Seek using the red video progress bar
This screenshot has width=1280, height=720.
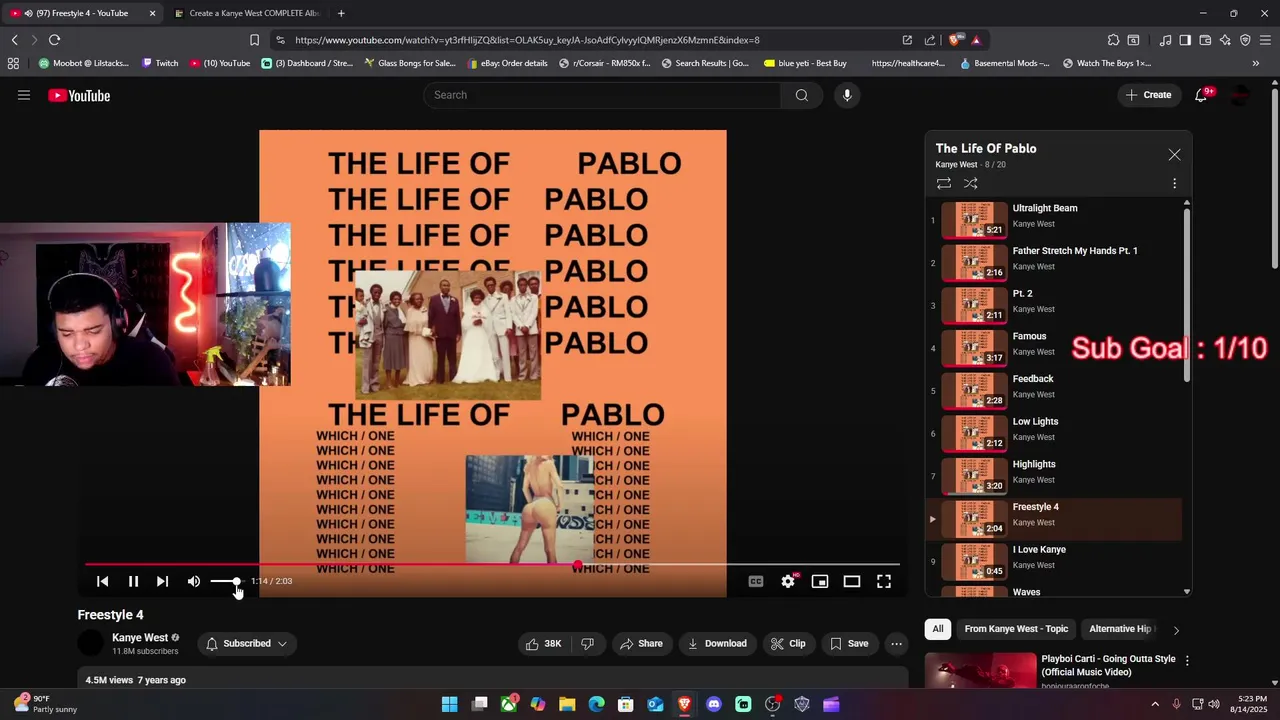click(492, 565)
